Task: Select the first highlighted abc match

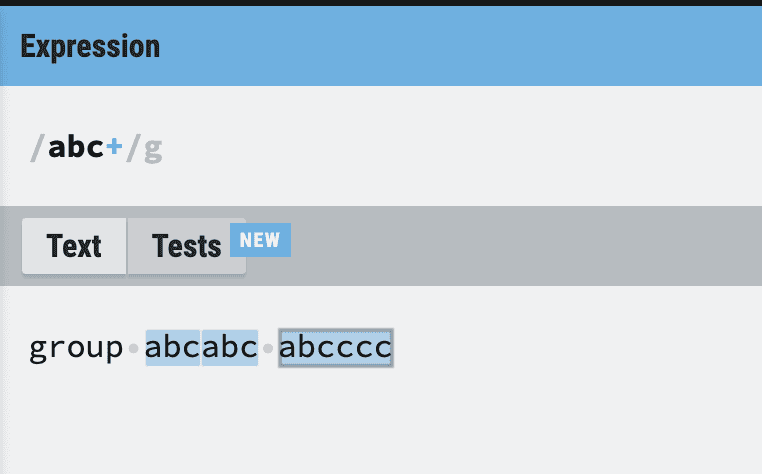Action: (173, 348)
